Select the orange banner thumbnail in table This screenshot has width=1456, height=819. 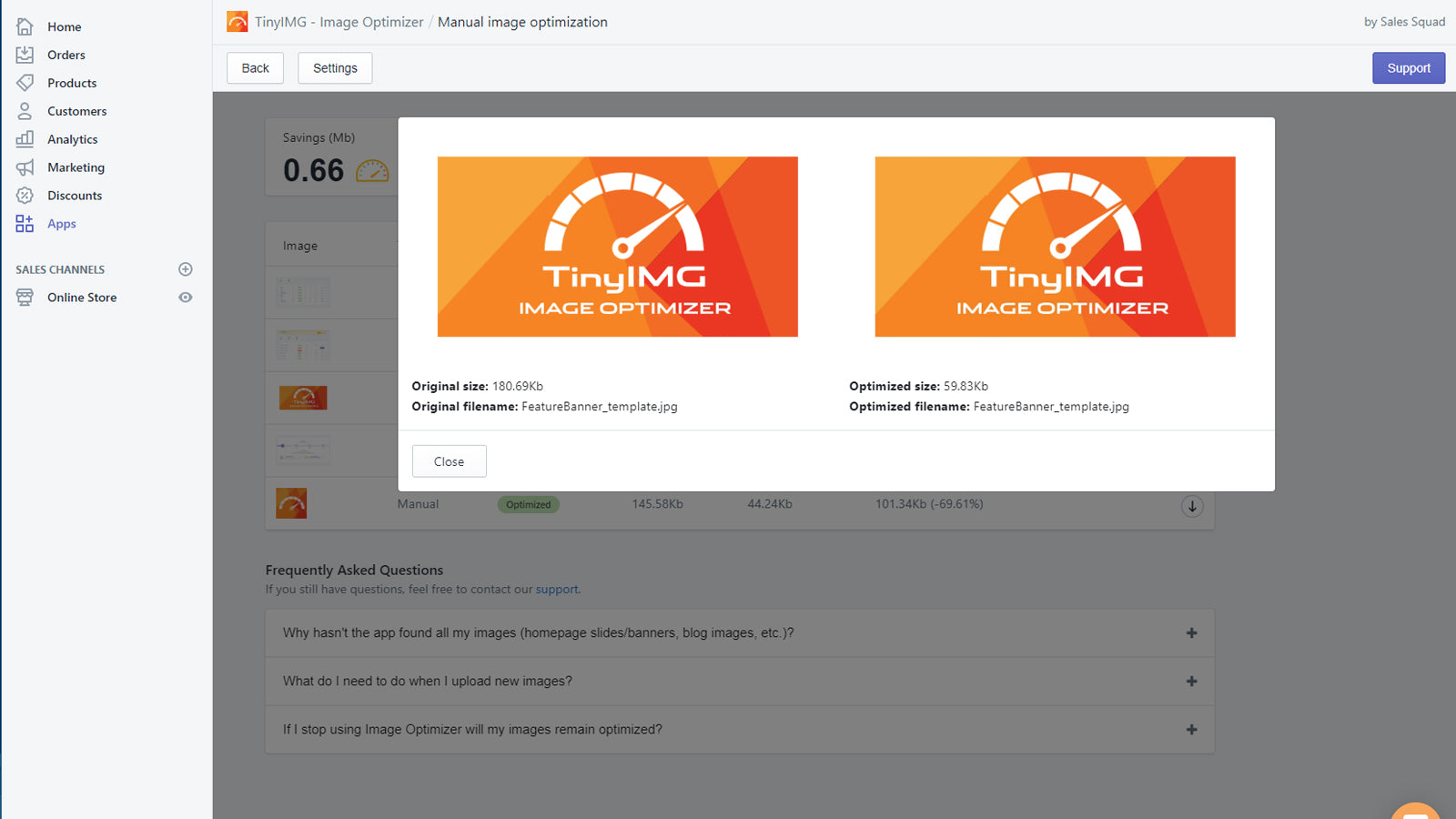click(x=303, y=398)
